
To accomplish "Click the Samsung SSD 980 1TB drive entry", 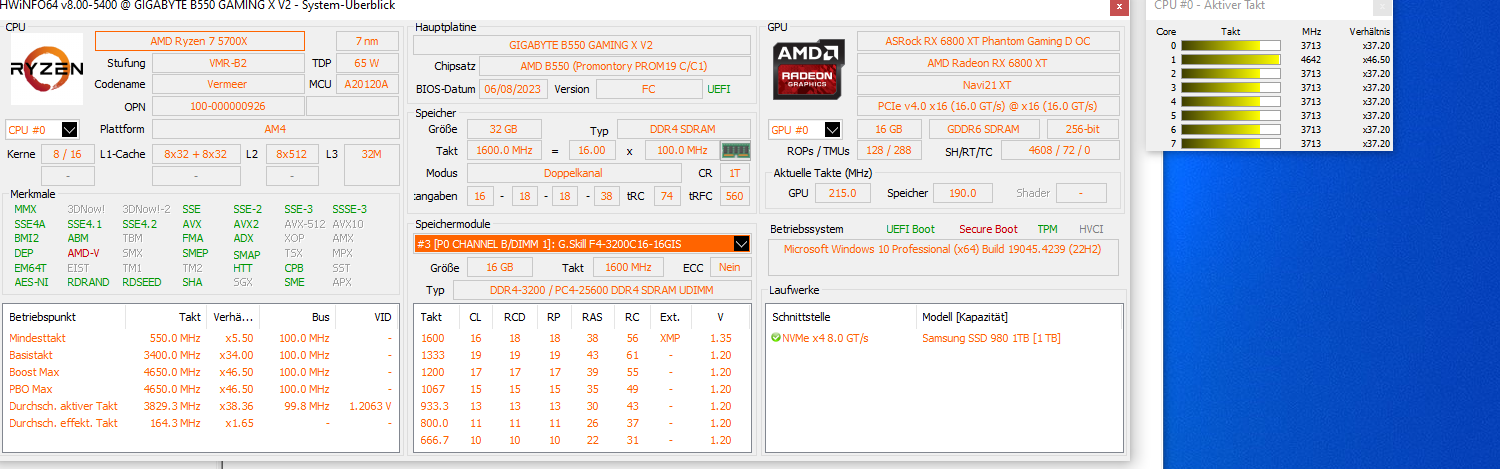I will pyautogui.click(x=991, y=338).
